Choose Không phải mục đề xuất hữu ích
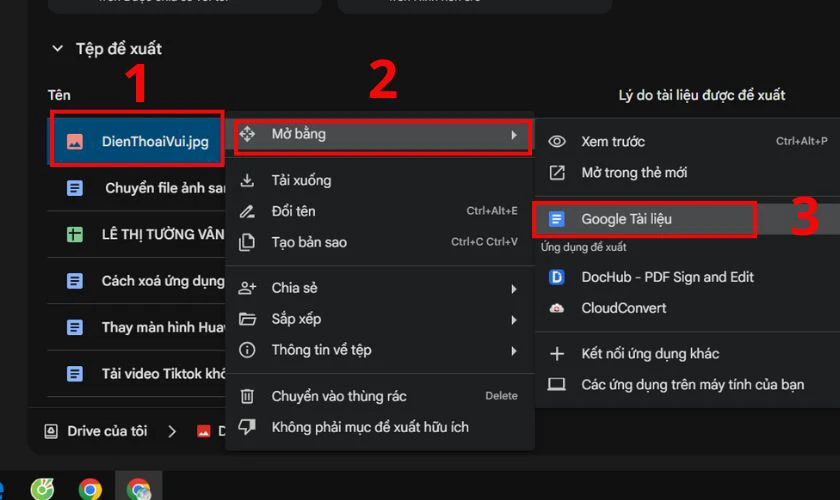840x500 pixels. (x=380, y=428)
